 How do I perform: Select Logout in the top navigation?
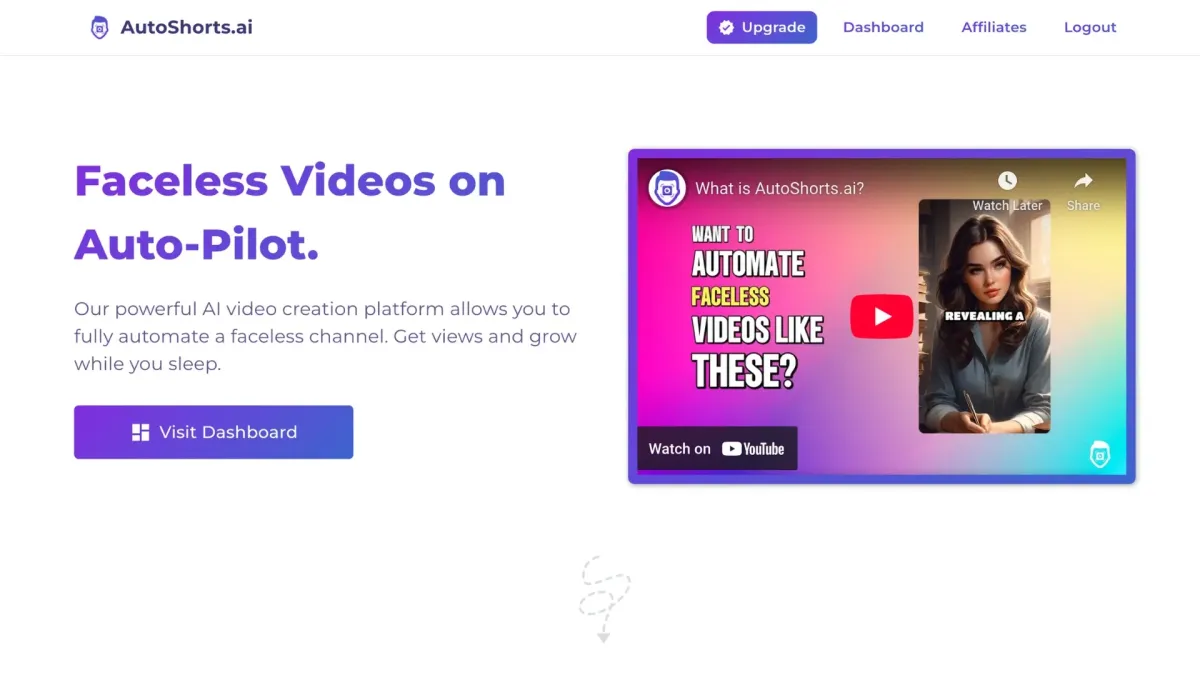coord(1090,28)
